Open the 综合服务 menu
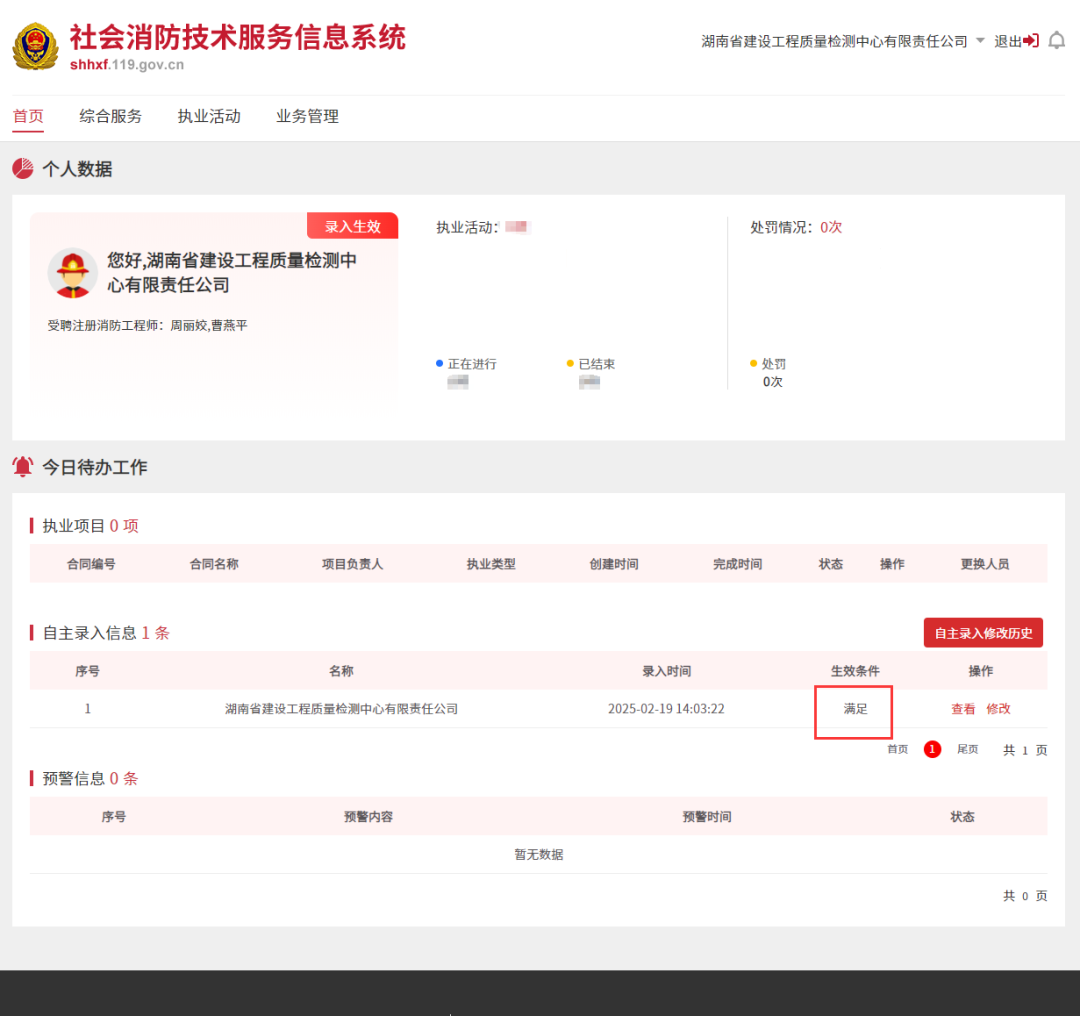1080x1016 pixels. [111, 117]
